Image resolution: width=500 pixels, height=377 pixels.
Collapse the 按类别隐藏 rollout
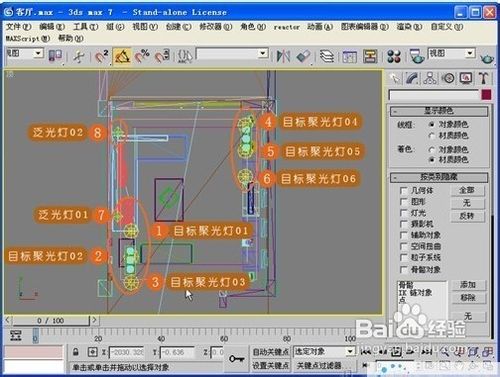point(439,177)
